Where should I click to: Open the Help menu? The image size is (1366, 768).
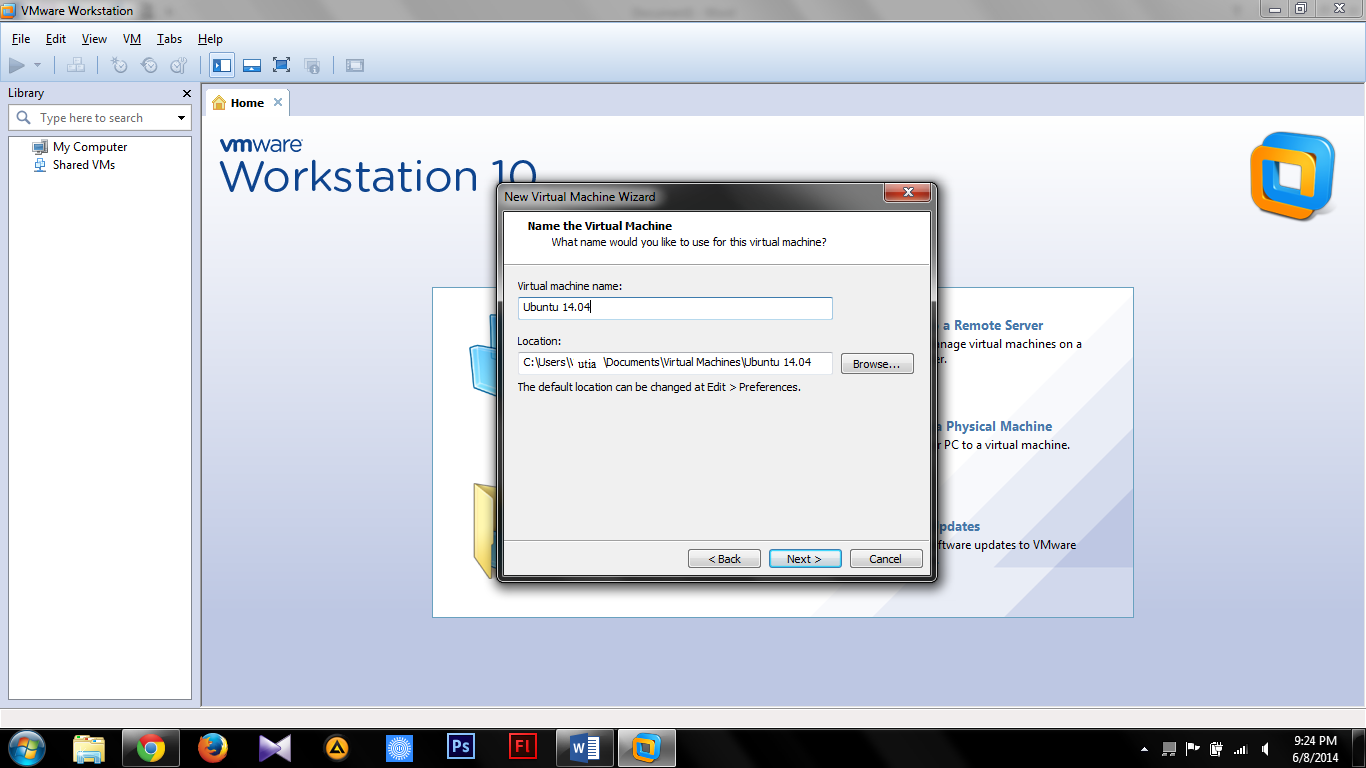click(210, 39)
